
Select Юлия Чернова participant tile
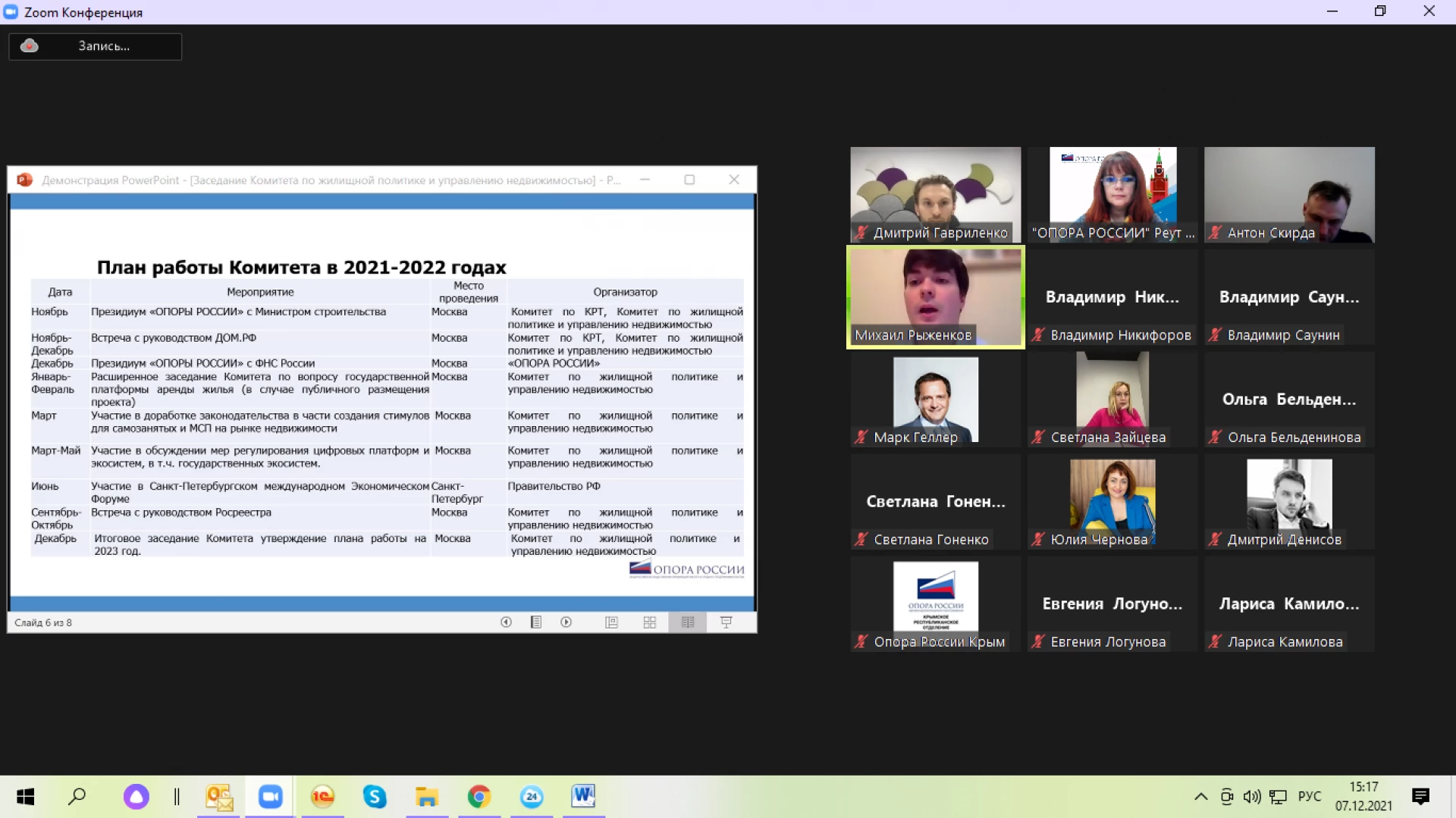pyautogui.click(x=1112, y=502)
